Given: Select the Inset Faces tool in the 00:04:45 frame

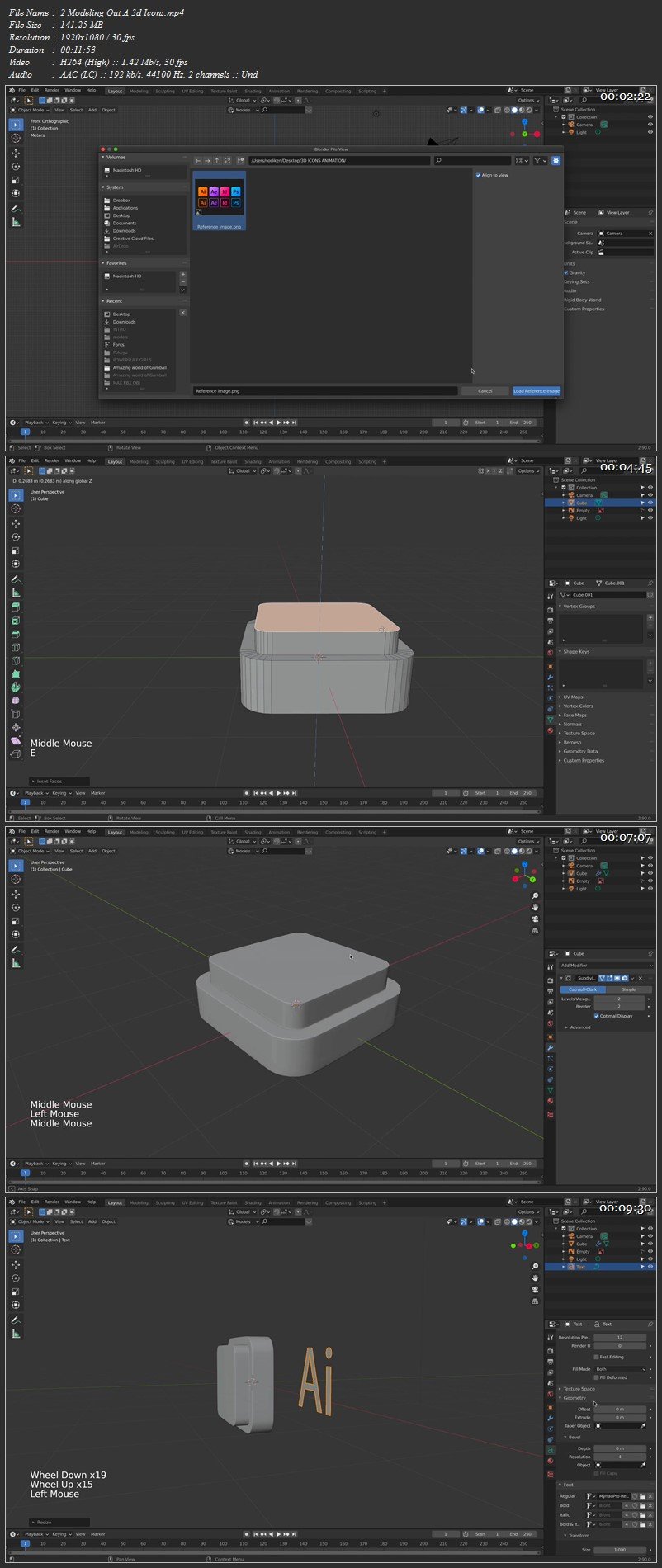Looking at the screenshot, I should pyautogui.click(x=16, y=621).
